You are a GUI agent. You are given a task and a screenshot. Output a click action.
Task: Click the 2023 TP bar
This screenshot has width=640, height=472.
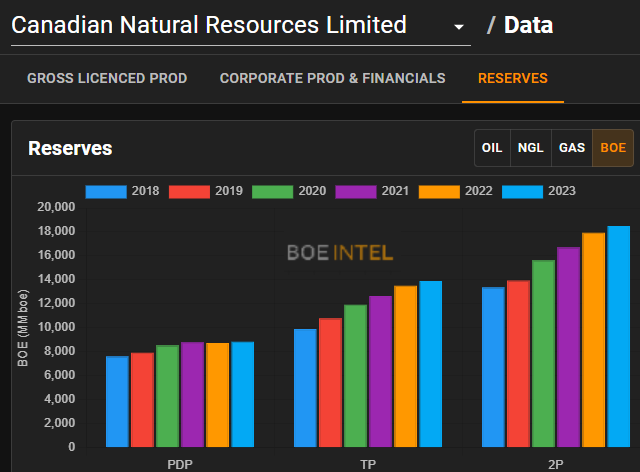click(431, 364)
